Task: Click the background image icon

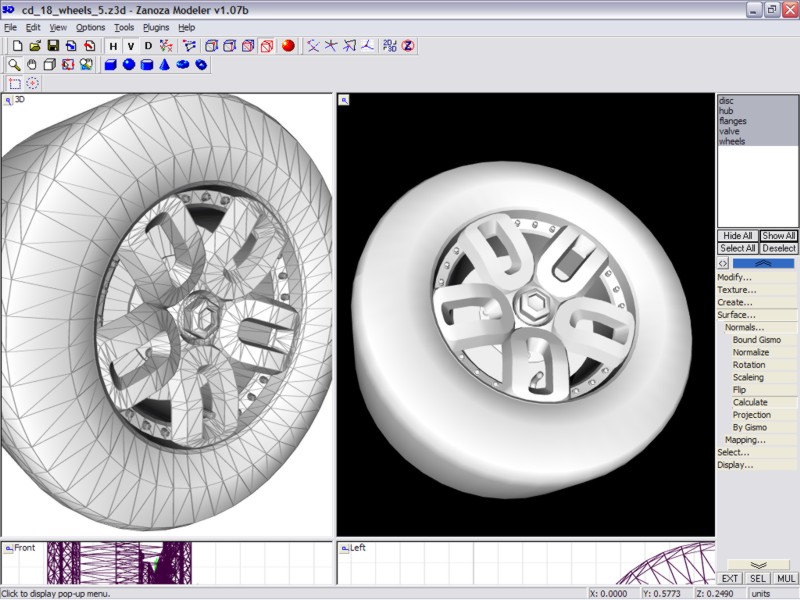Action: 86,65
